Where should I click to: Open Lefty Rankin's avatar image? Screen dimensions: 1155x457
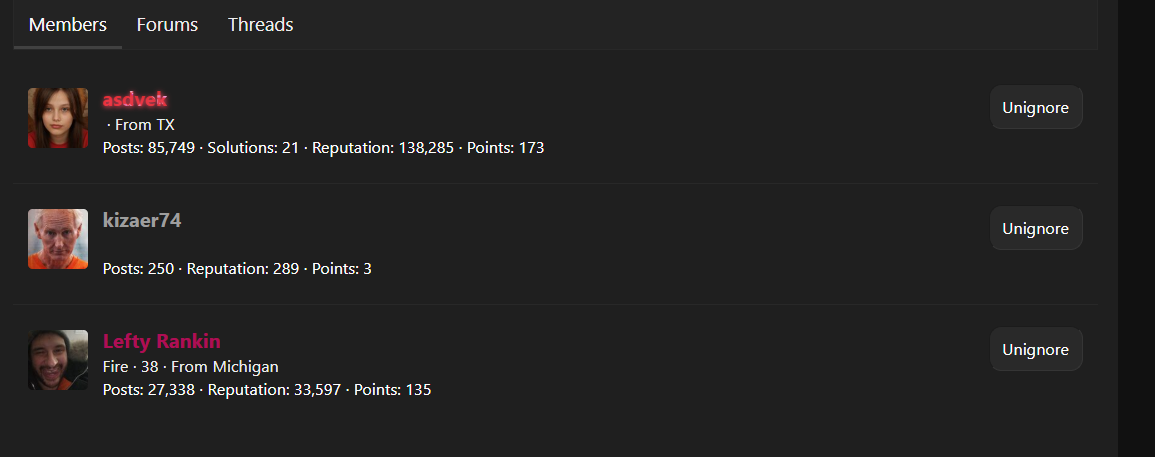[58, 360]
